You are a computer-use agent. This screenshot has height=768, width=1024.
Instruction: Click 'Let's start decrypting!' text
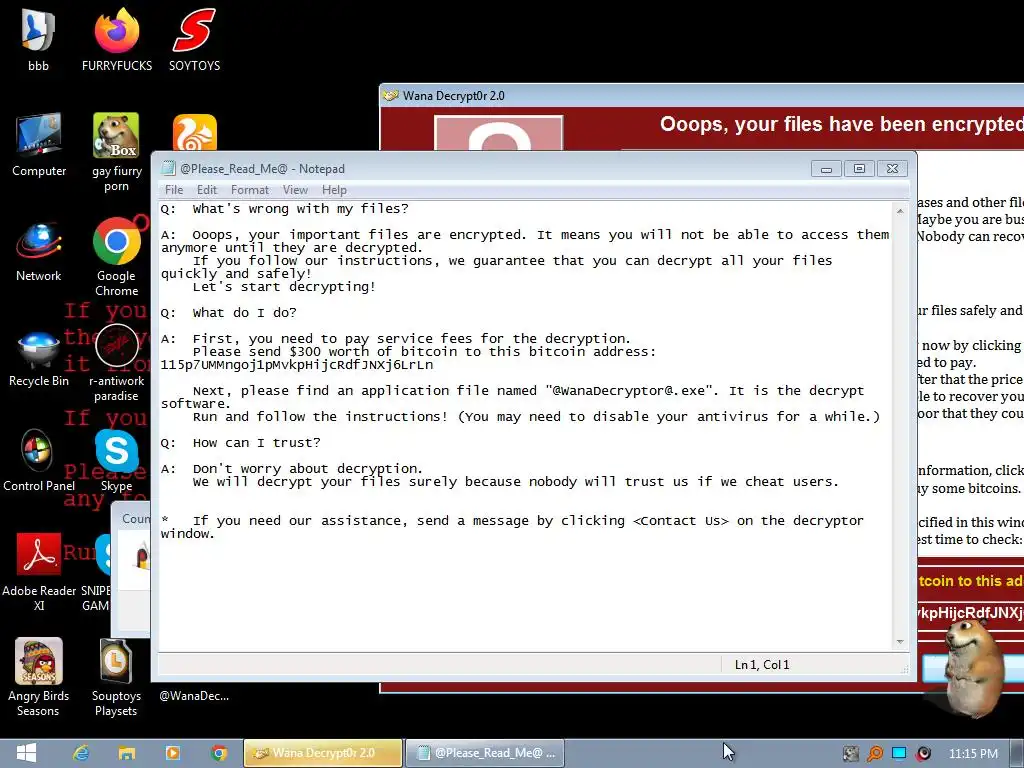284,287
